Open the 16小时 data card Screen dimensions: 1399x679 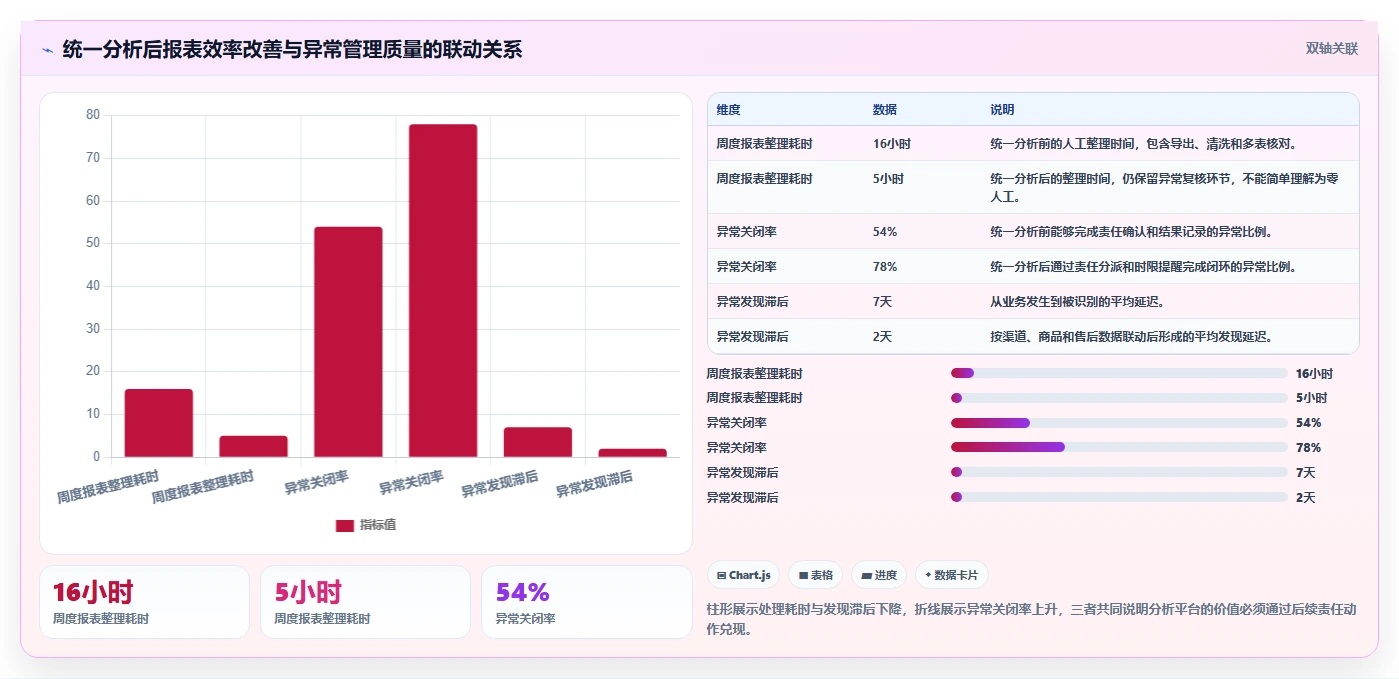coord(144,602)
